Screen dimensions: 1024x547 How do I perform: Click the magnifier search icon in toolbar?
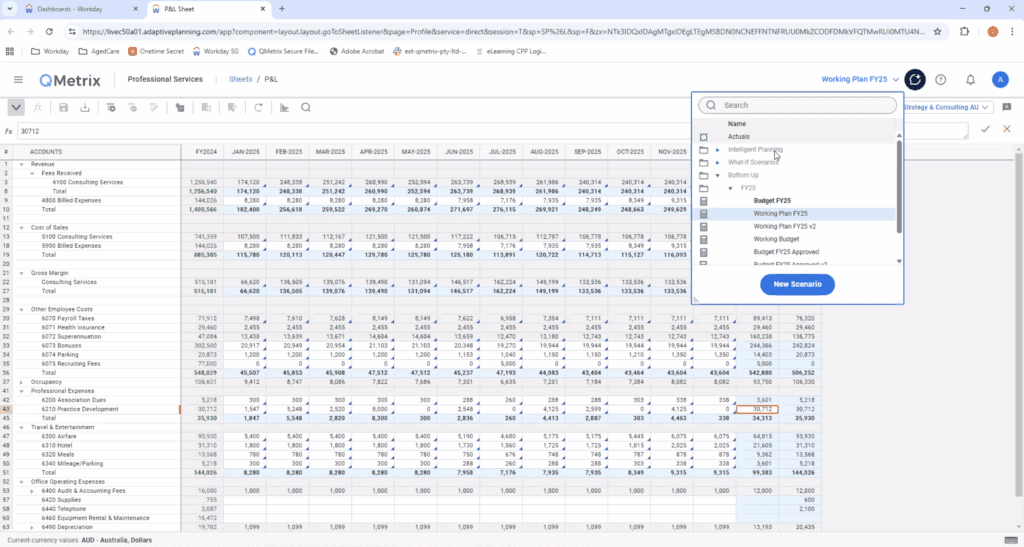306,108
